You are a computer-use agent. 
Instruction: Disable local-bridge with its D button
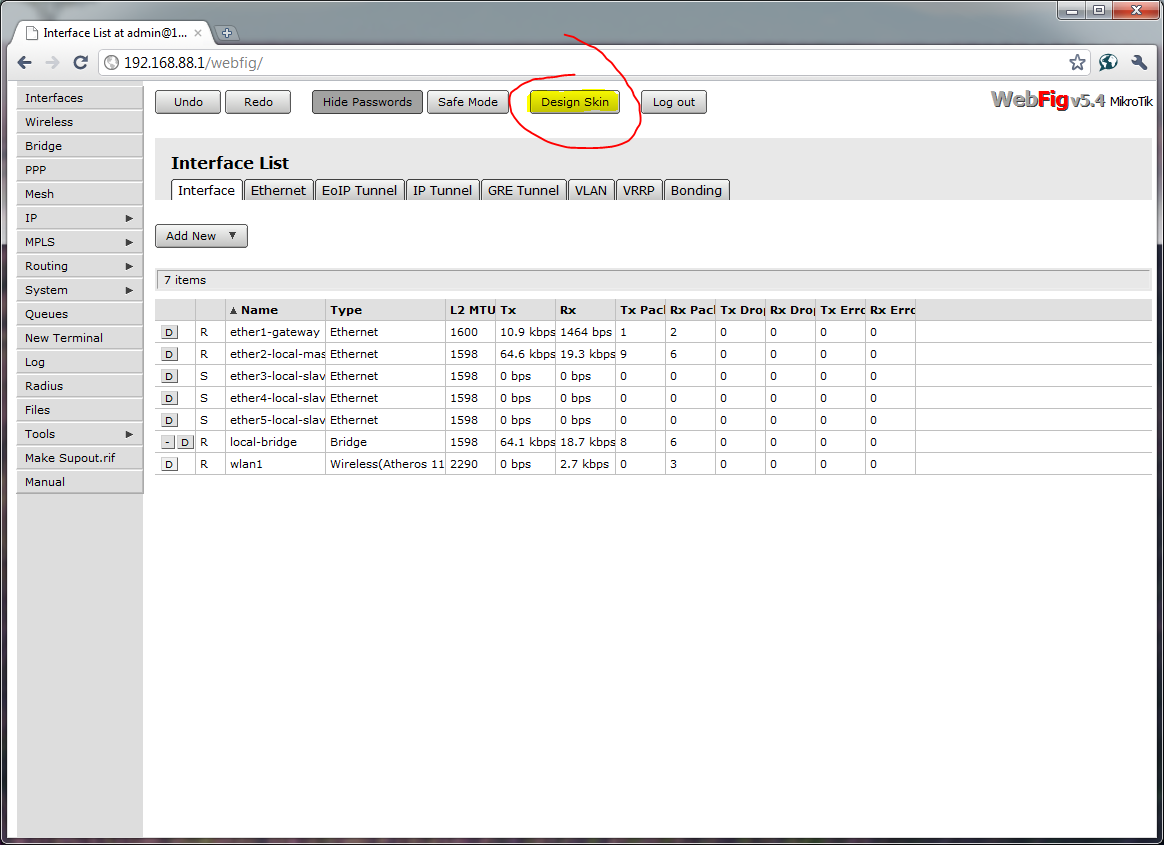185,443
